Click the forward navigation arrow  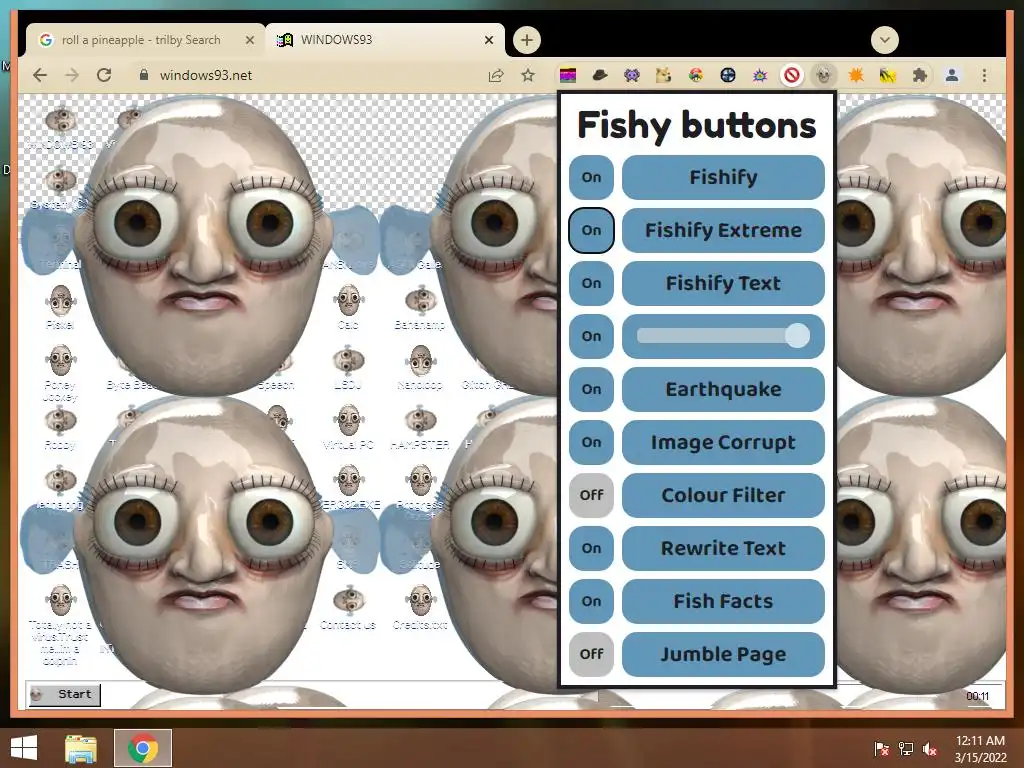[72, 75]
